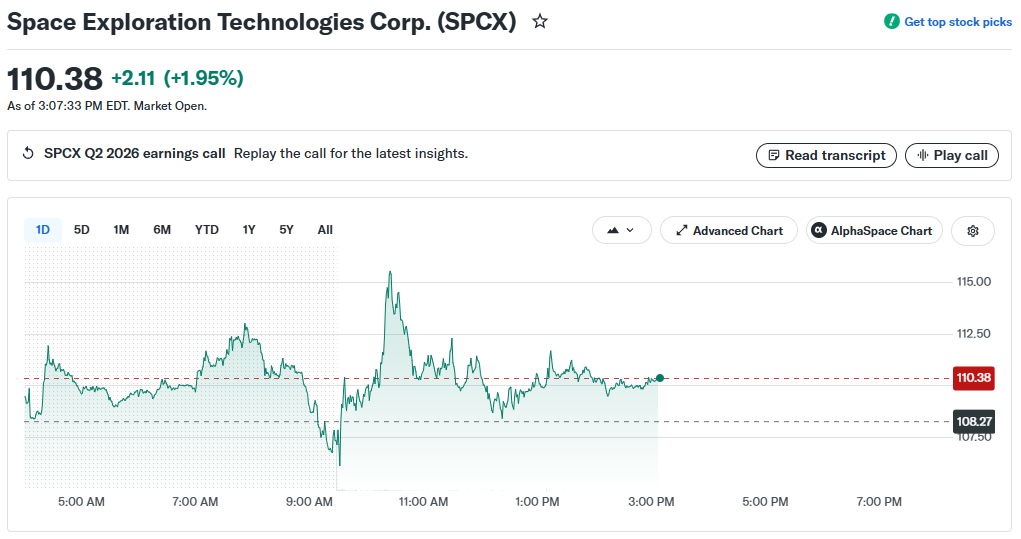Click the +2.11 (+1.95%) price change text

click(x=177, y=78)
